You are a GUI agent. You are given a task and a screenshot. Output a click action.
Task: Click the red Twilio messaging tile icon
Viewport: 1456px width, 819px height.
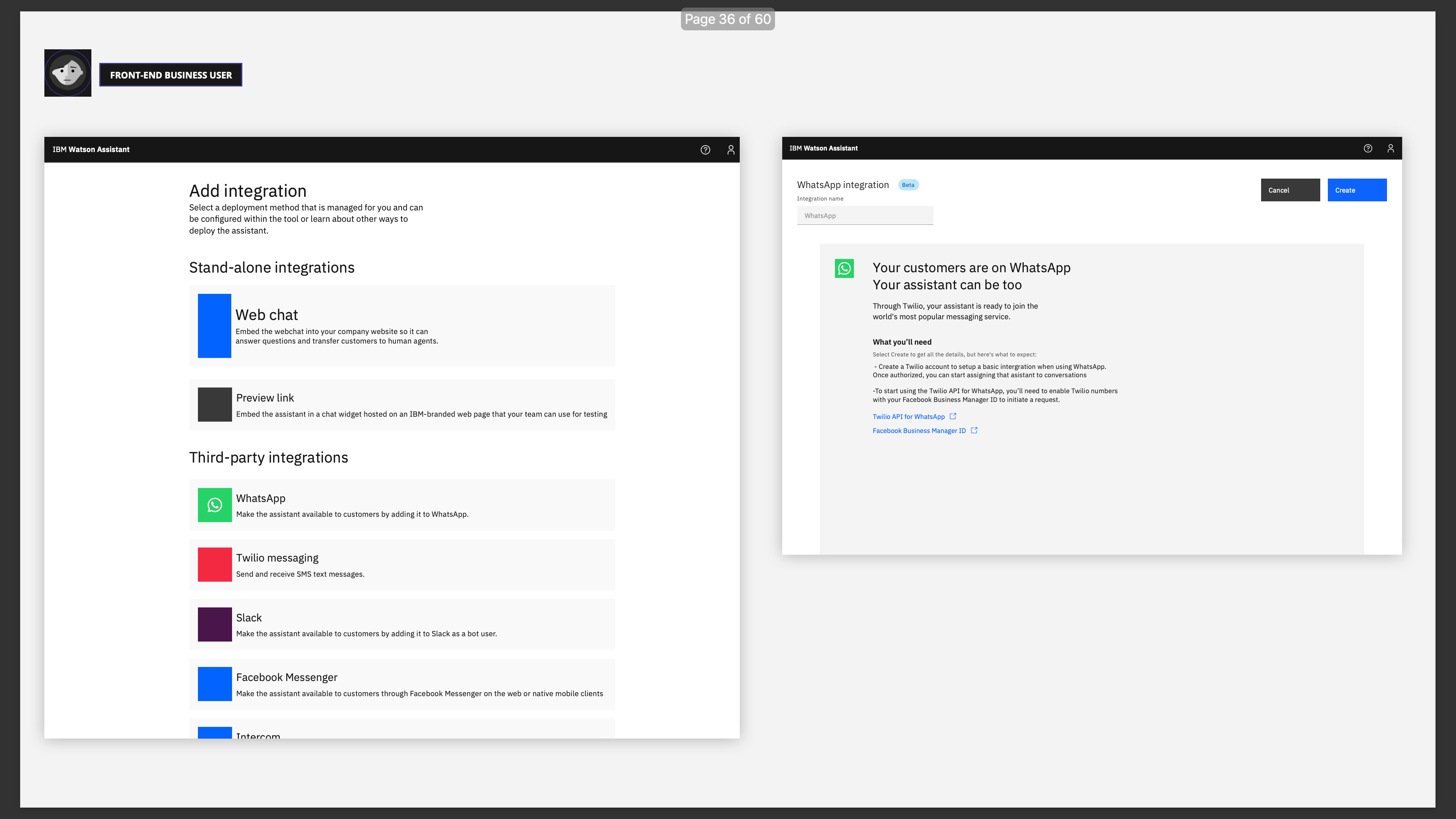[215, 565]
